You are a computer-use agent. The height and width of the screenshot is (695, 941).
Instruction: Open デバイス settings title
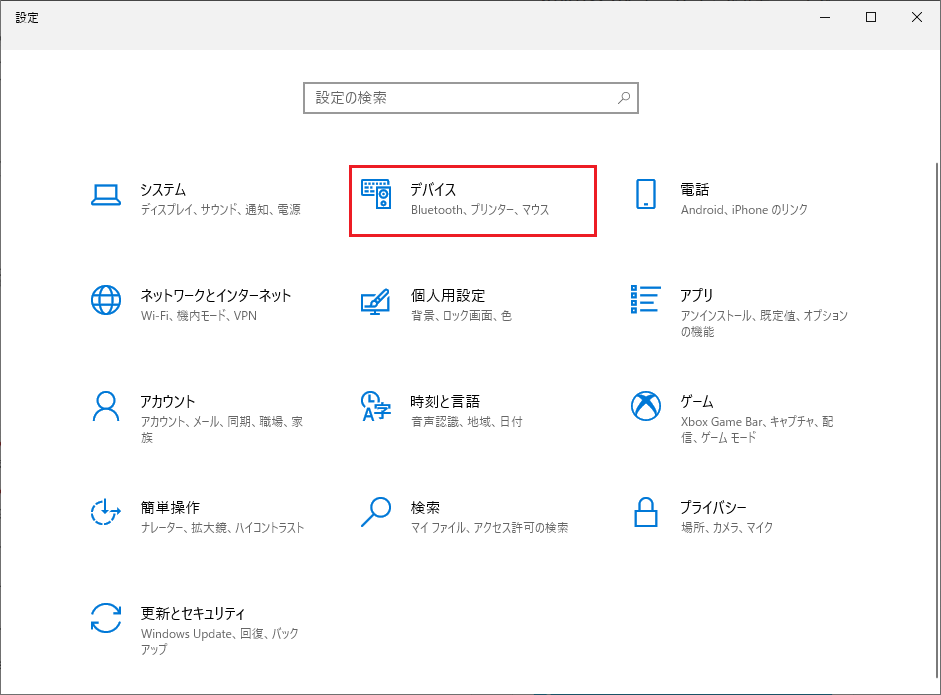pos(433,190)
